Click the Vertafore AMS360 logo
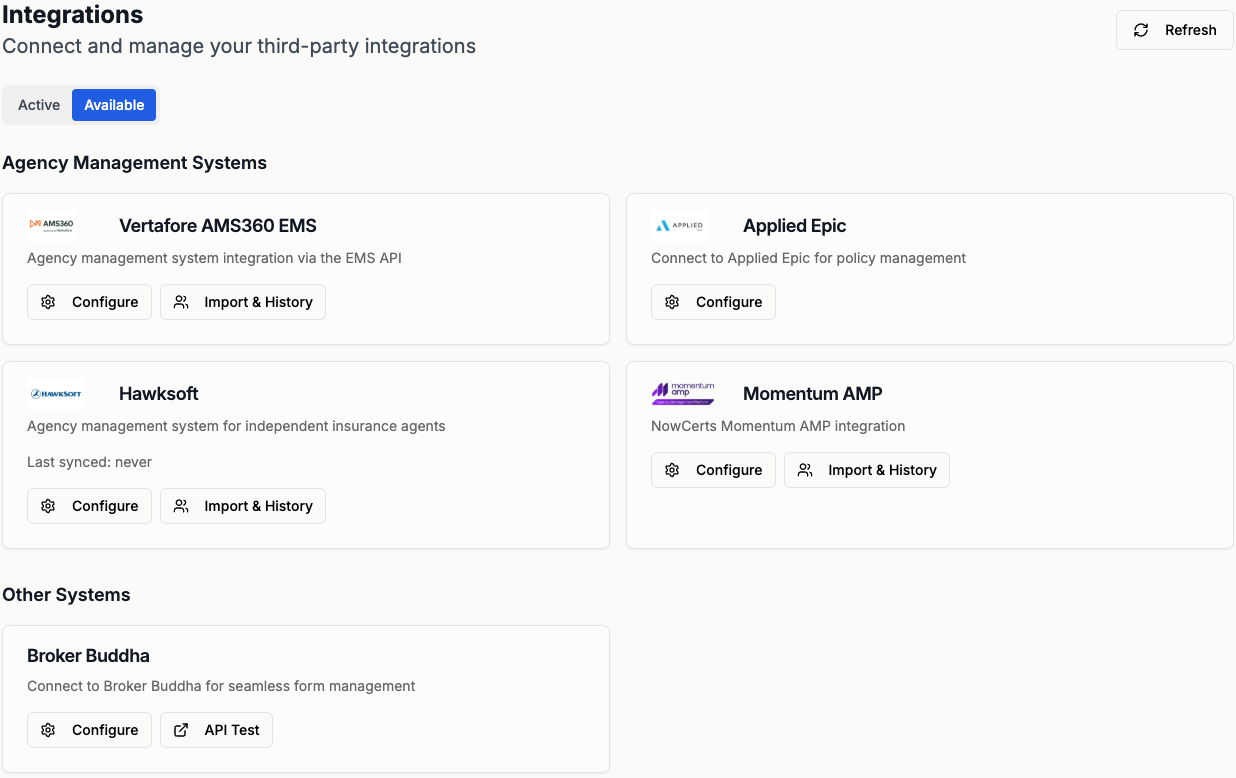Viewport: 1236px width, 778px height. click(x=51, y=225)
